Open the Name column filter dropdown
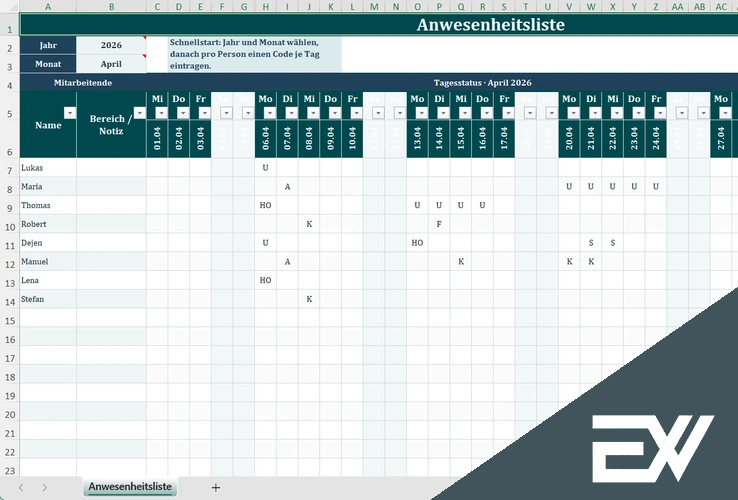738x500 pixels. click(69, 113)
